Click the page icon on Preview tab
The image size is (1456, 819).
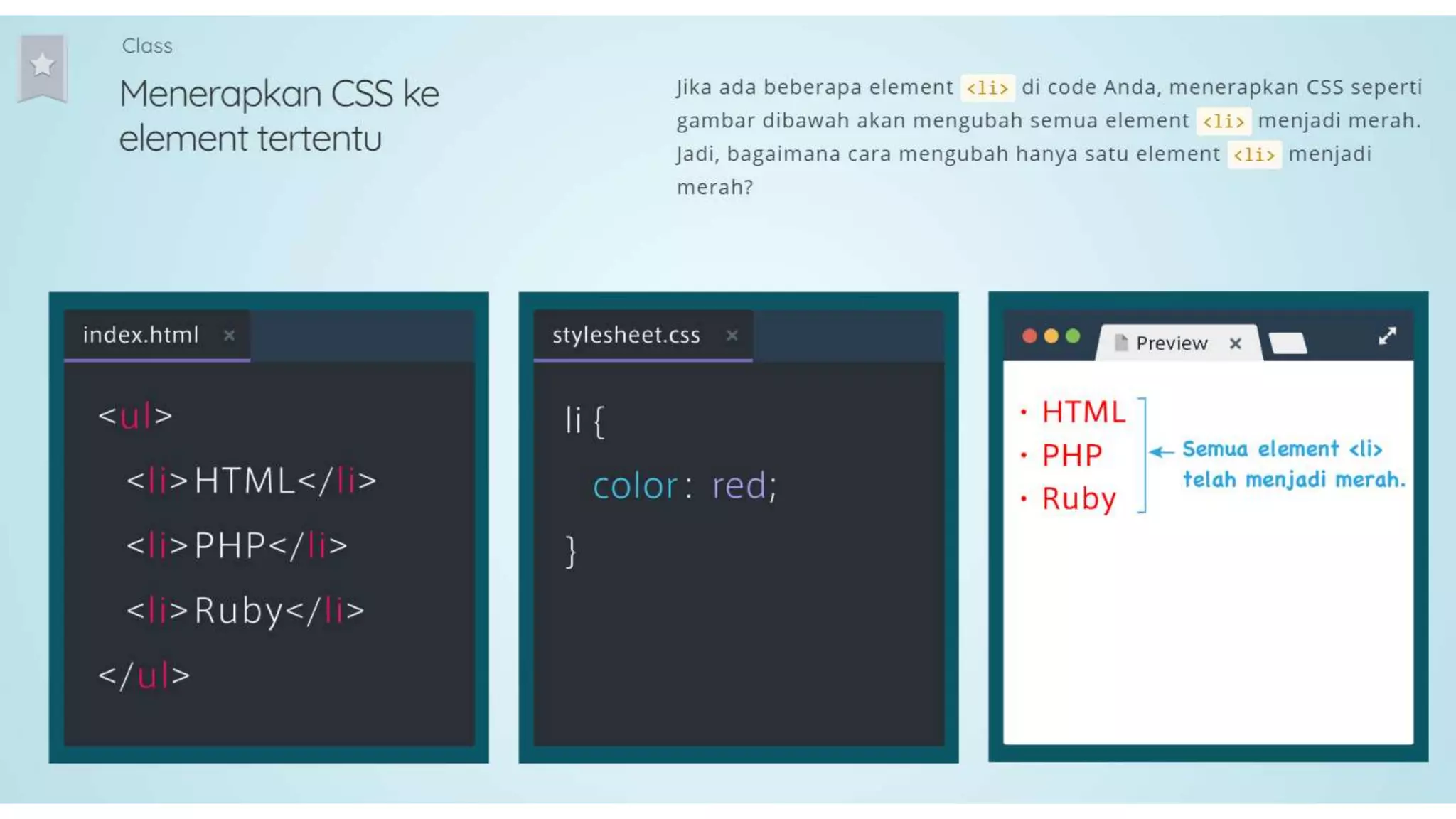[x=1121, y=343]
